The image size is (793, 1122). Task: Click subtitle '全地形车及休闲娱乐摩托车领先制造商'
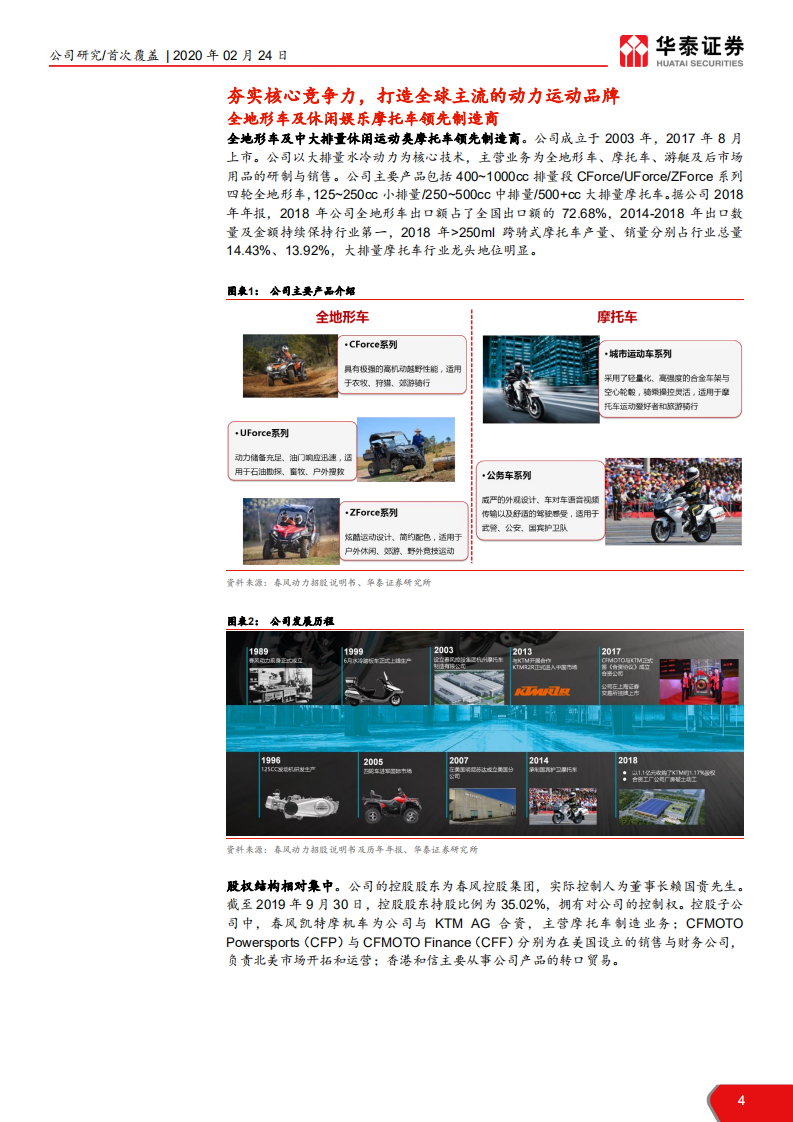pyautogui.click(x=363, y=119)
